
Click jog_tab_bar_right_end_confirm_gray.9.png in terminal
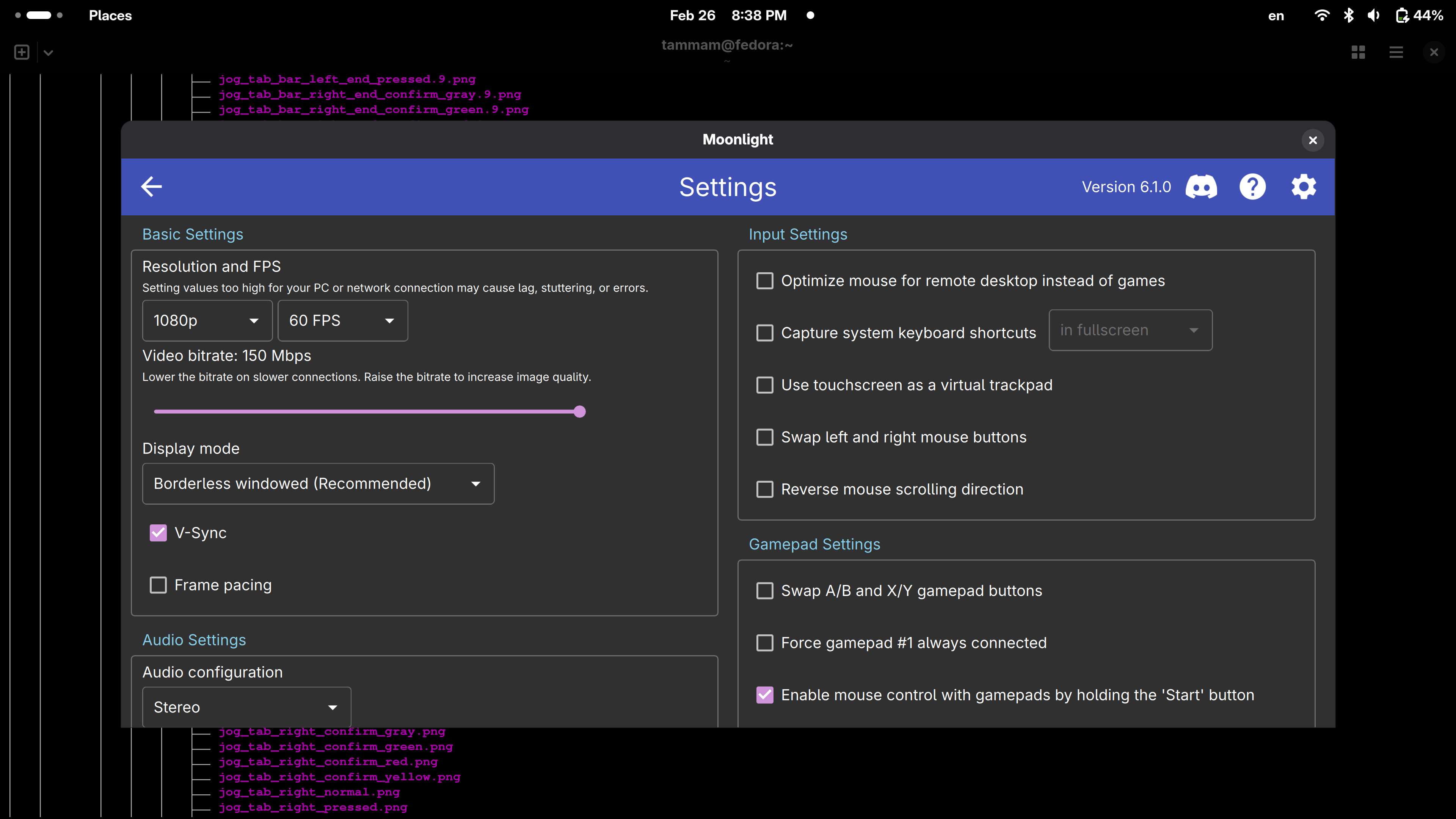[370, 94]
